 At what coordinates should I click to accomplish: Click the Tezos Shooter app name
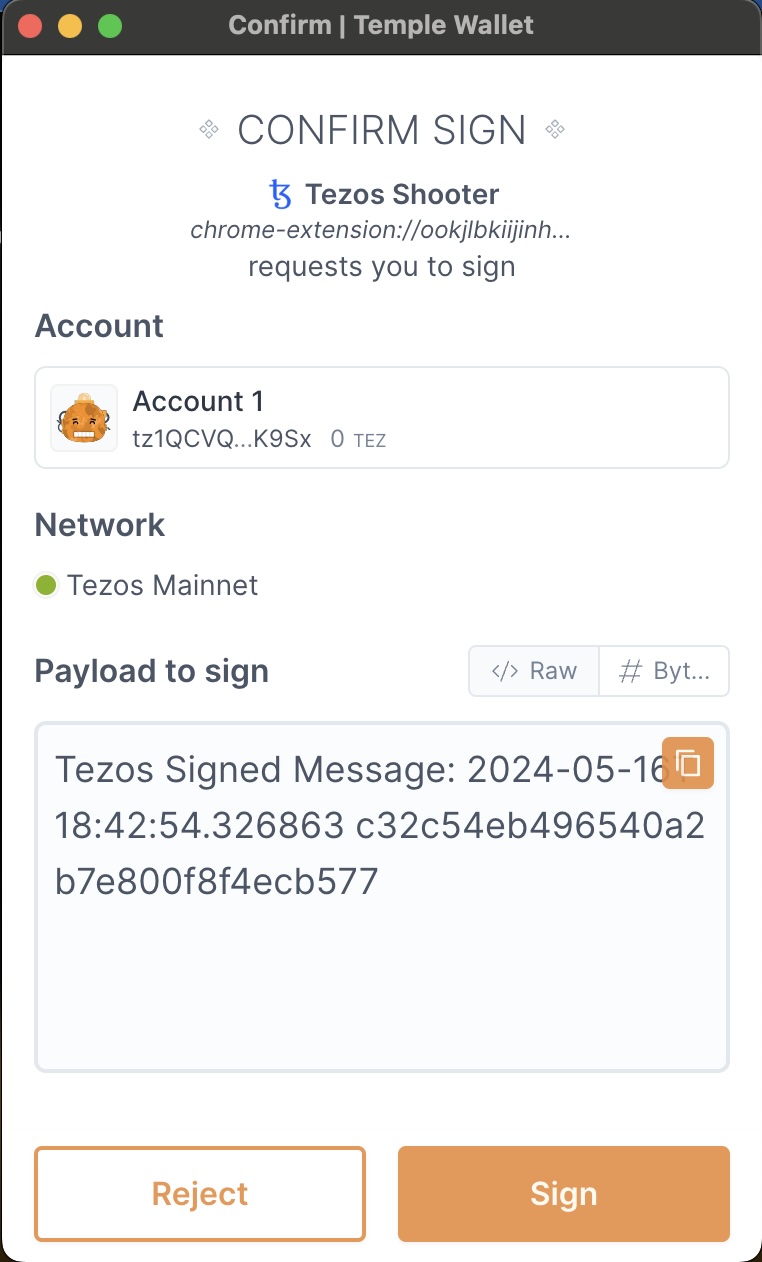401,193
